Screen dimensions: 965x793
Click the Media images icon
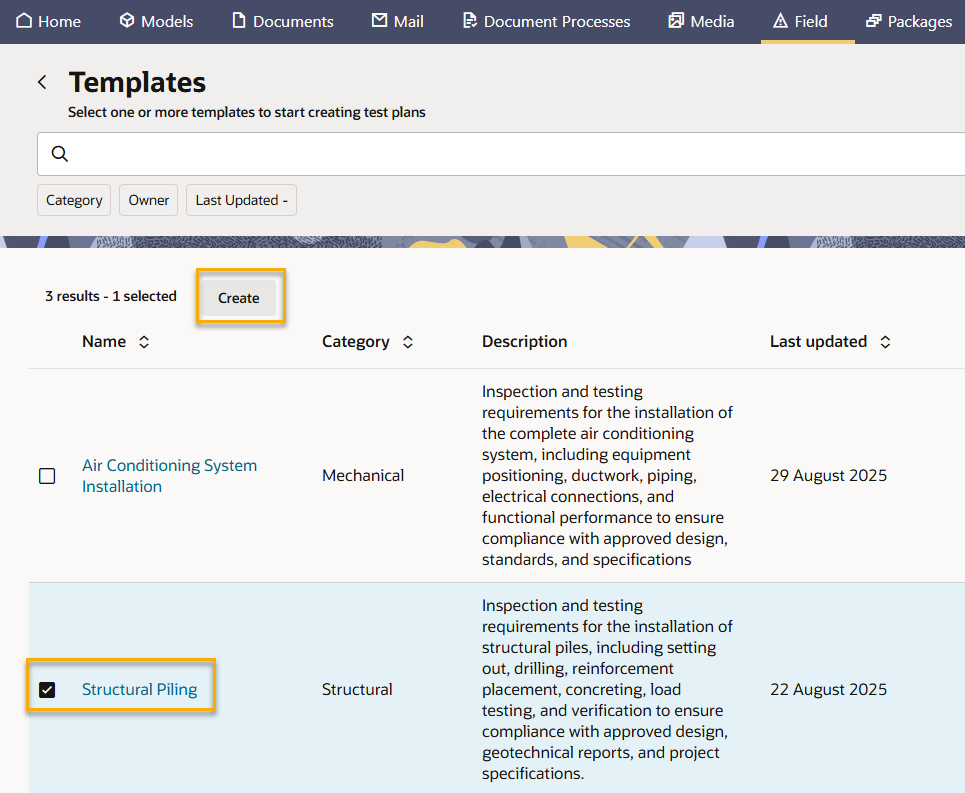[677, 21]
